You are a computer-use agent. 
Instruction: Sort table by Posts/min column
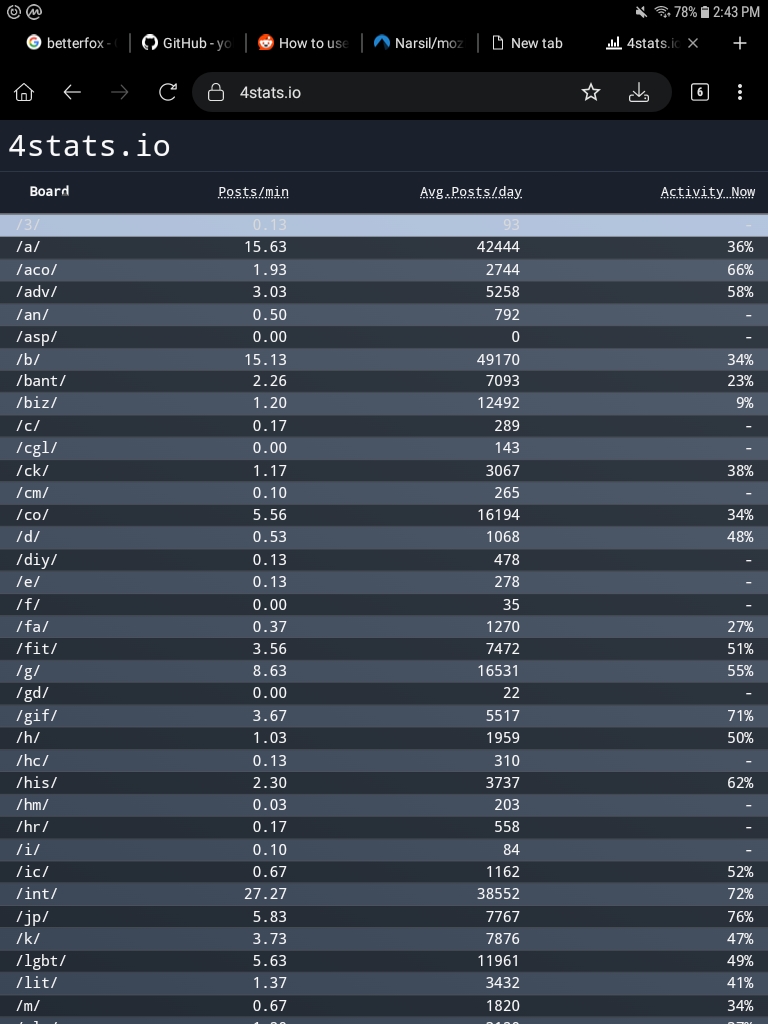253,192
